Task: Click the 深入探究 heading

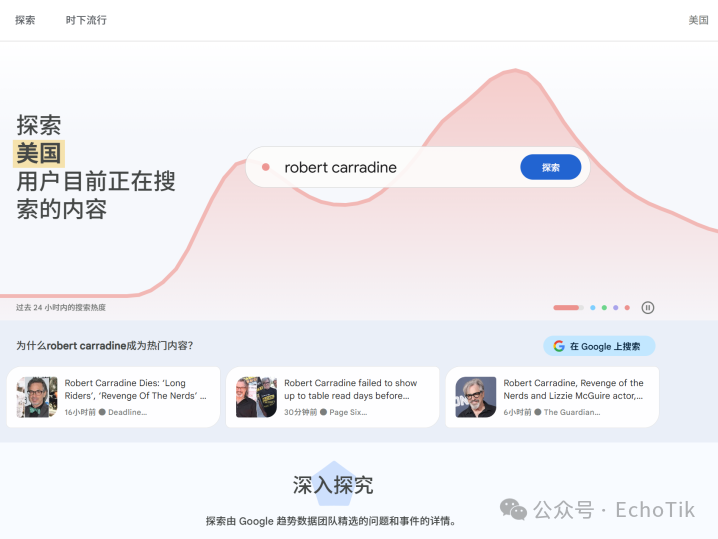Action: pos(333,485)
